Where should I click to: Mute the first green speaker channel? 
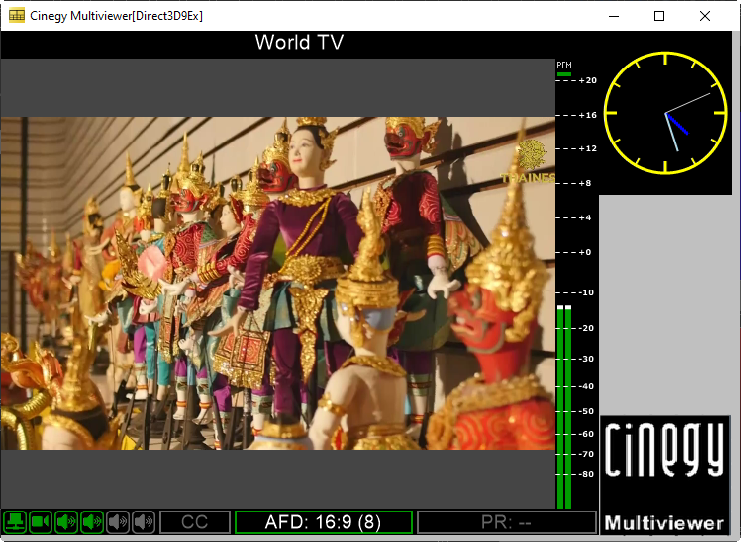coord(67,521)
